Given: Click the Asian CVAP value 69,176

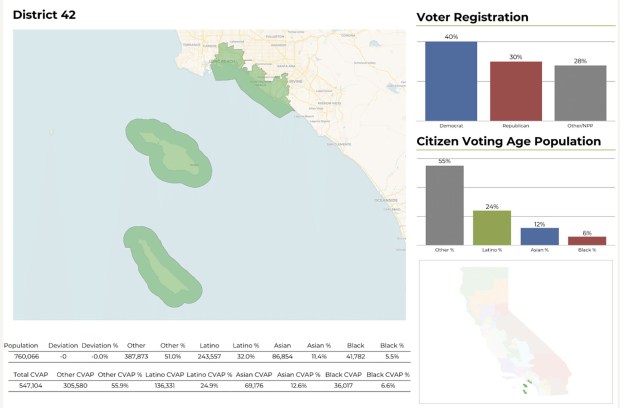Looking at the screenshot, I should pos(259,386).
